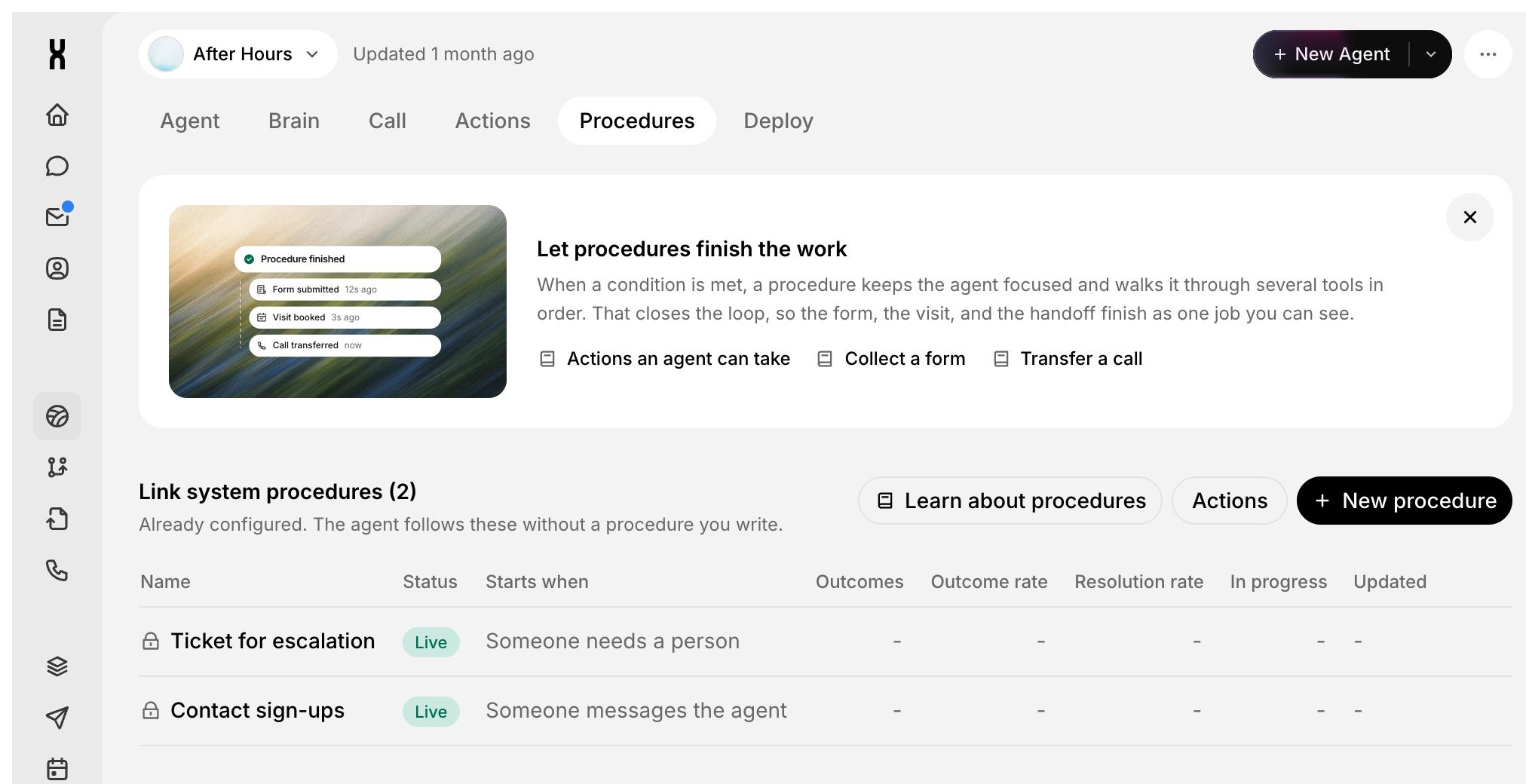Switch to the Actions tab
Screen dimensions: 1526x784
(x=492, y=121)
